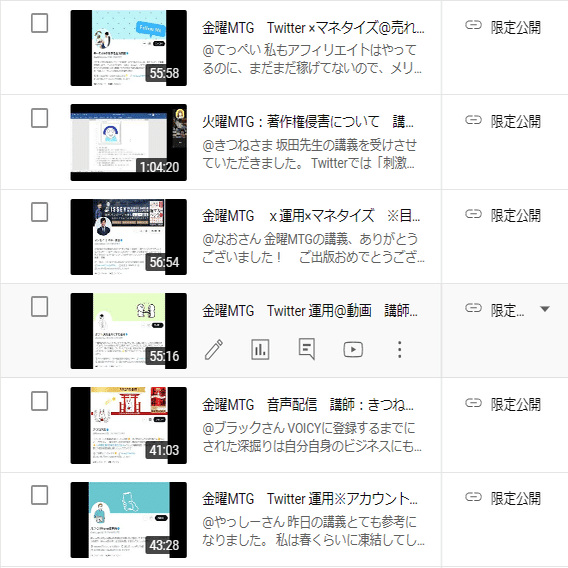Click the View on YouTube play icon
This screenshot has height=568, width=568.
coord(353,350)
